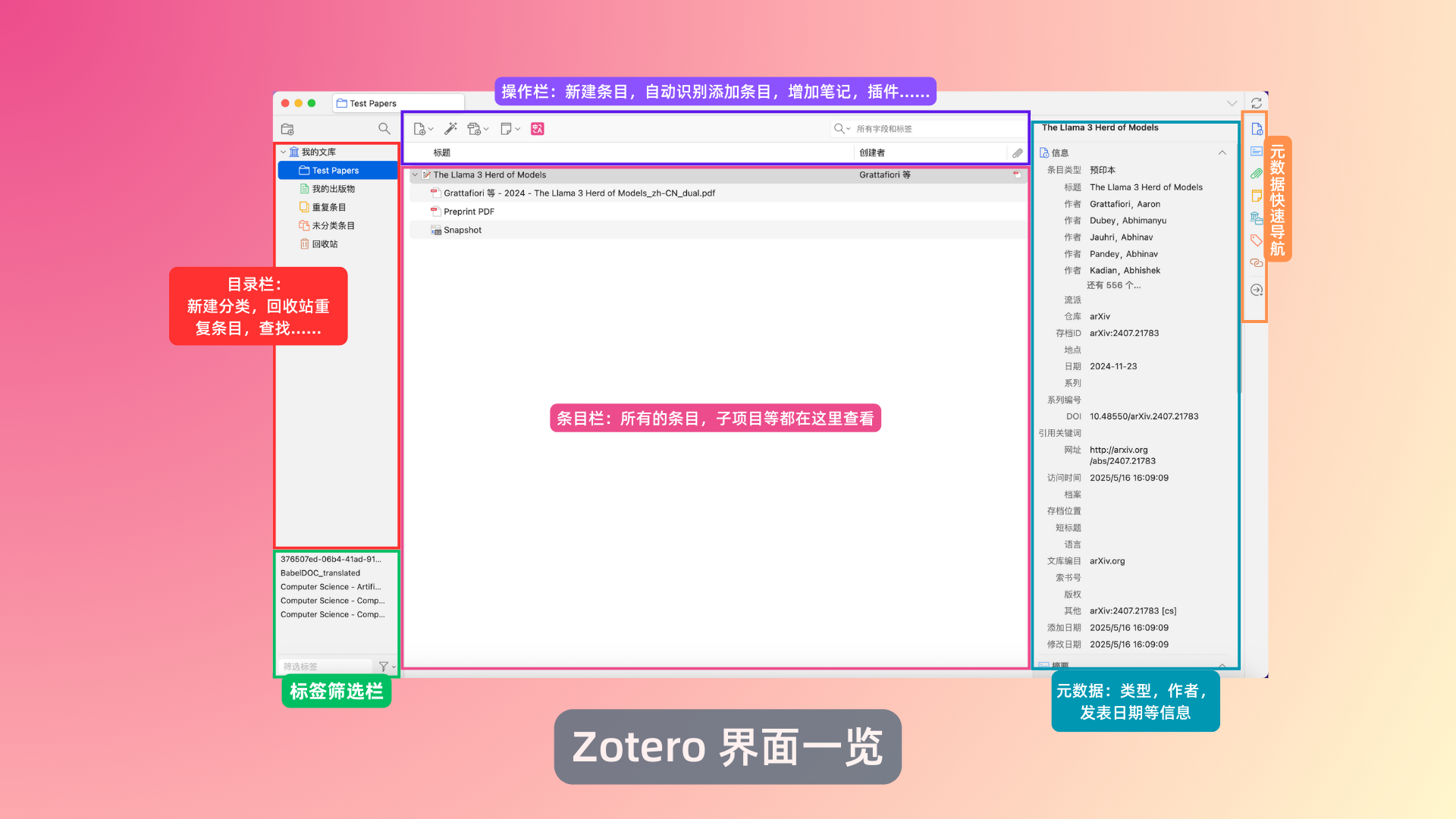Click 还有 556 个... to show more authors
This screenshot has height=819, width=1456.
[1113, 286]
